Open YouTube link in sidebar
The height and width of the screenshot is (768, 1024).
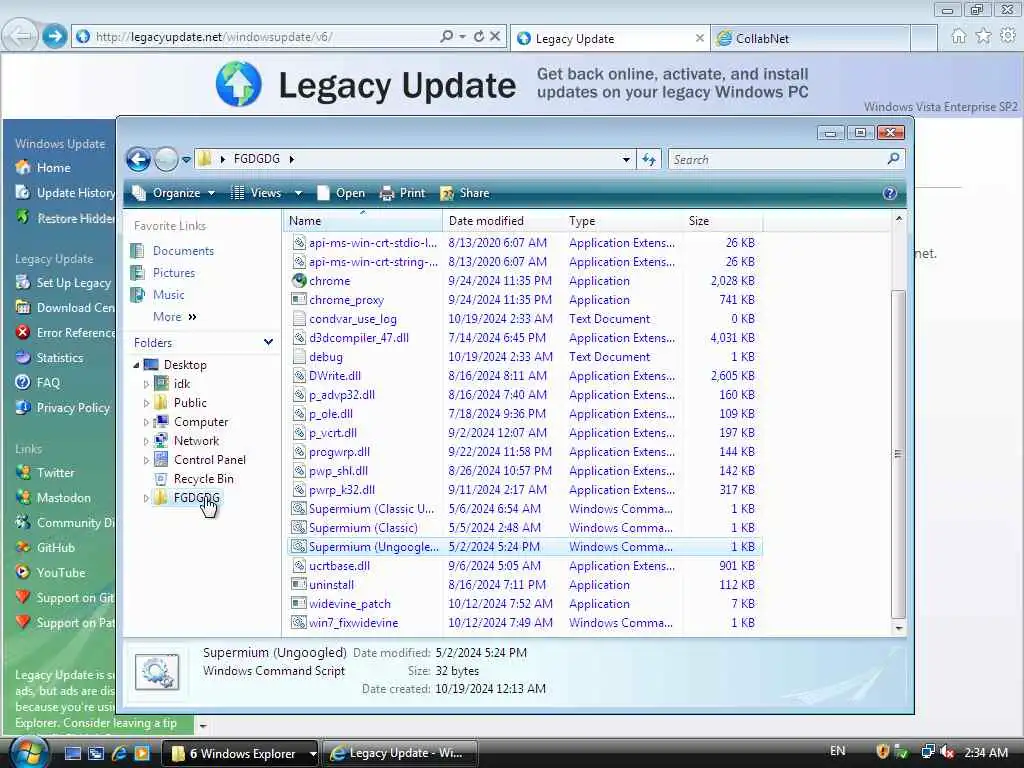click(61, 573)
